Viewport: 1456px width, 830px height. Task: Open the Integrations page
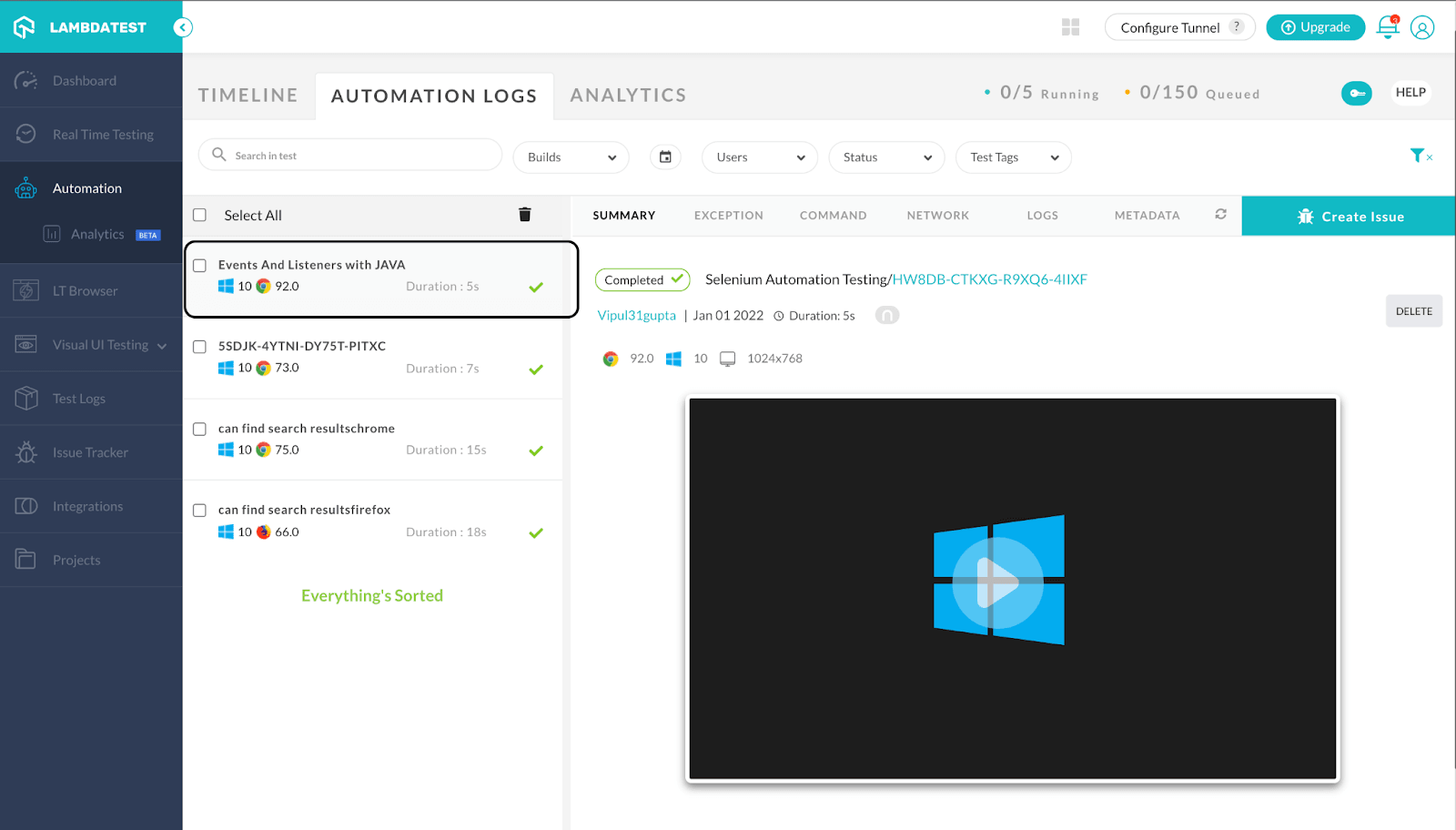pyautogui.click(x=86, y=505)
